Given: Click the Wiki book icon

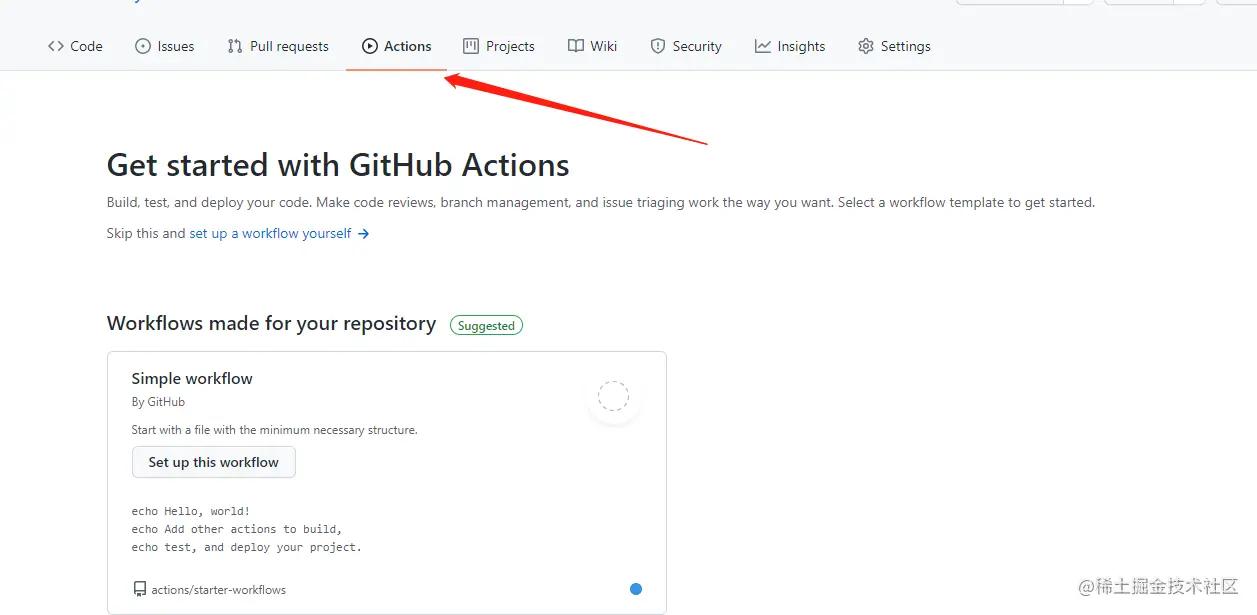Looking at the screenshot, I should point(576,46).
